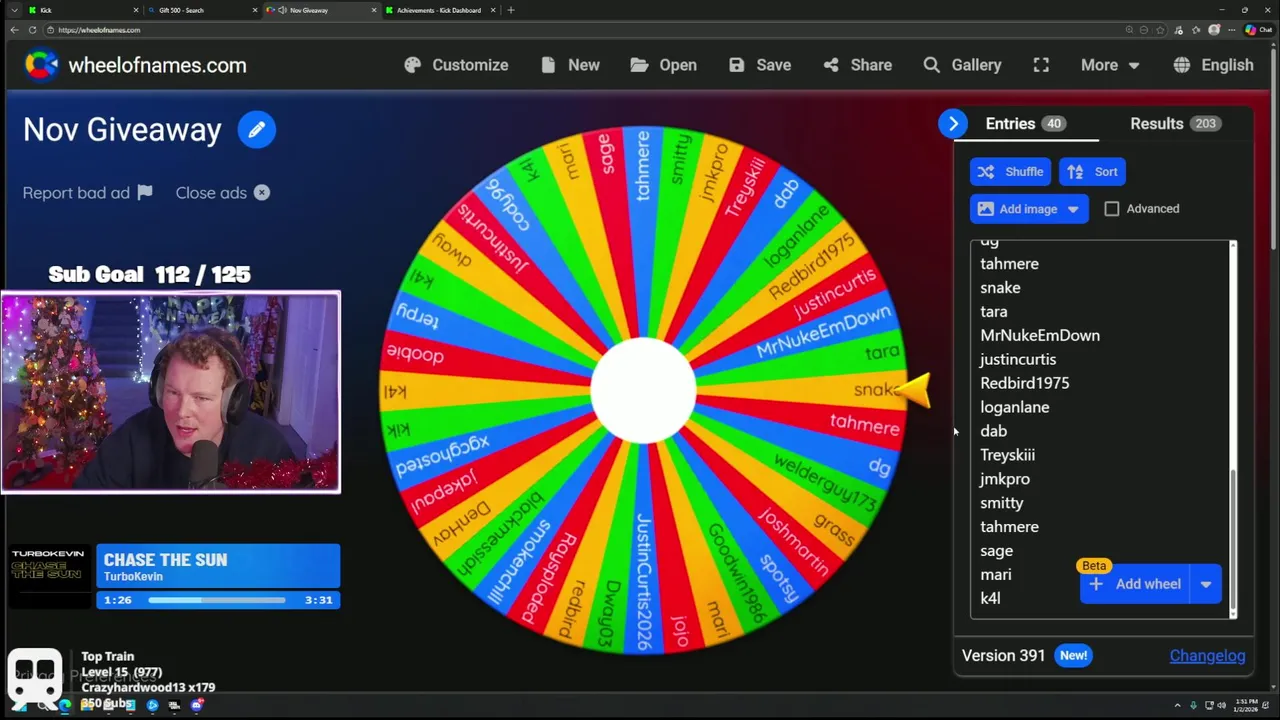Screen dimensions: 1280x720
Task: Change language from English
Action: 1213,65
